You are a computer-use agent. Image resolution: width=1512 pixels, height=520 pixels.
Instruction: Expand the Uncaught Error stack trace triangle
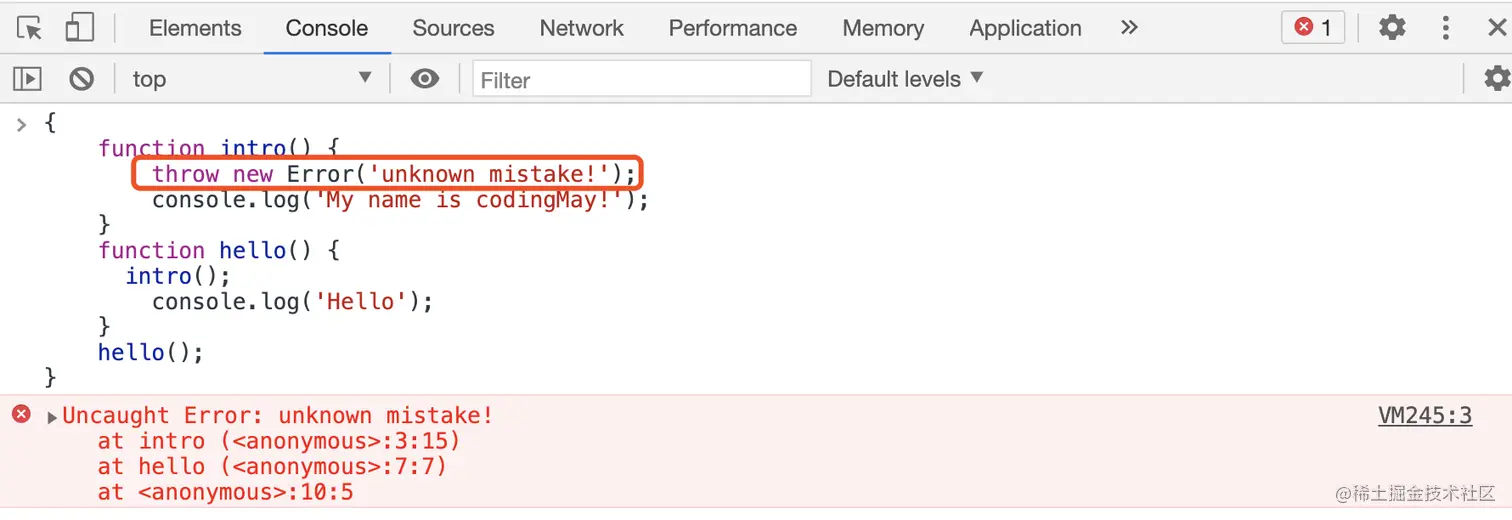(x=53, y=417)
